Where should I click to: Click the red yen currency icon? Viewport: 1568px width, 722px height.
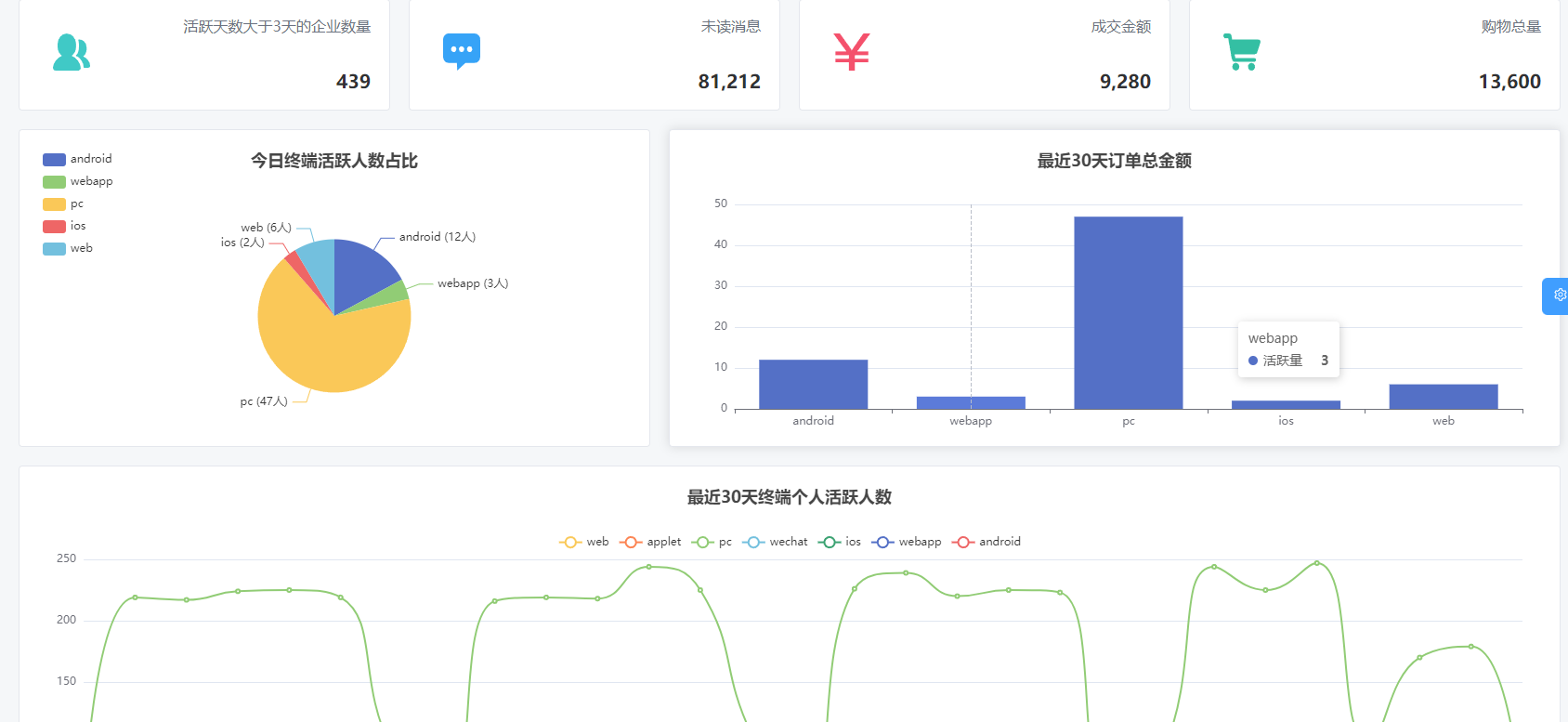pos(852,52)
